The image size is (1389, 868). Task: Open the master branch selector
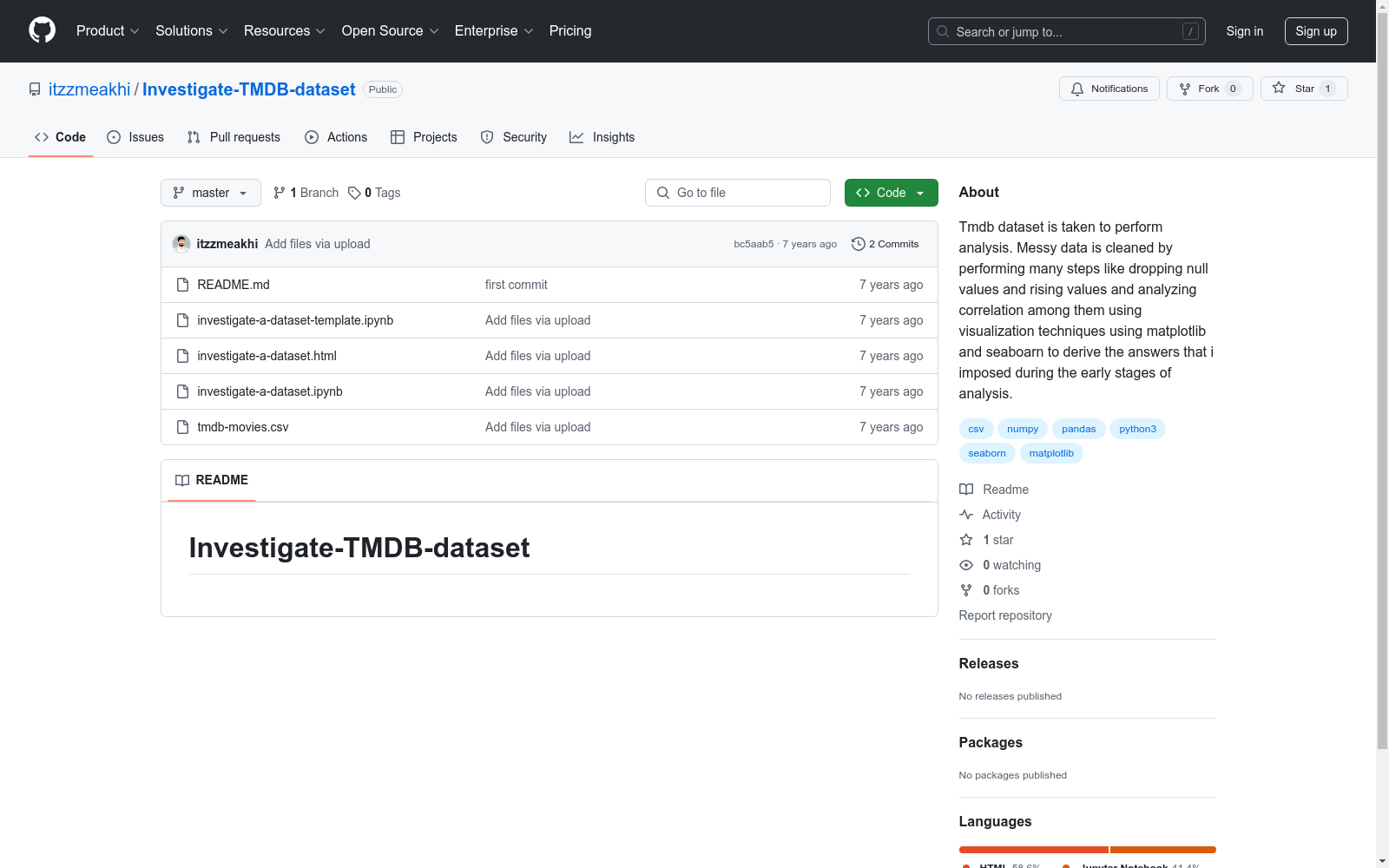(x=211, y=193)
